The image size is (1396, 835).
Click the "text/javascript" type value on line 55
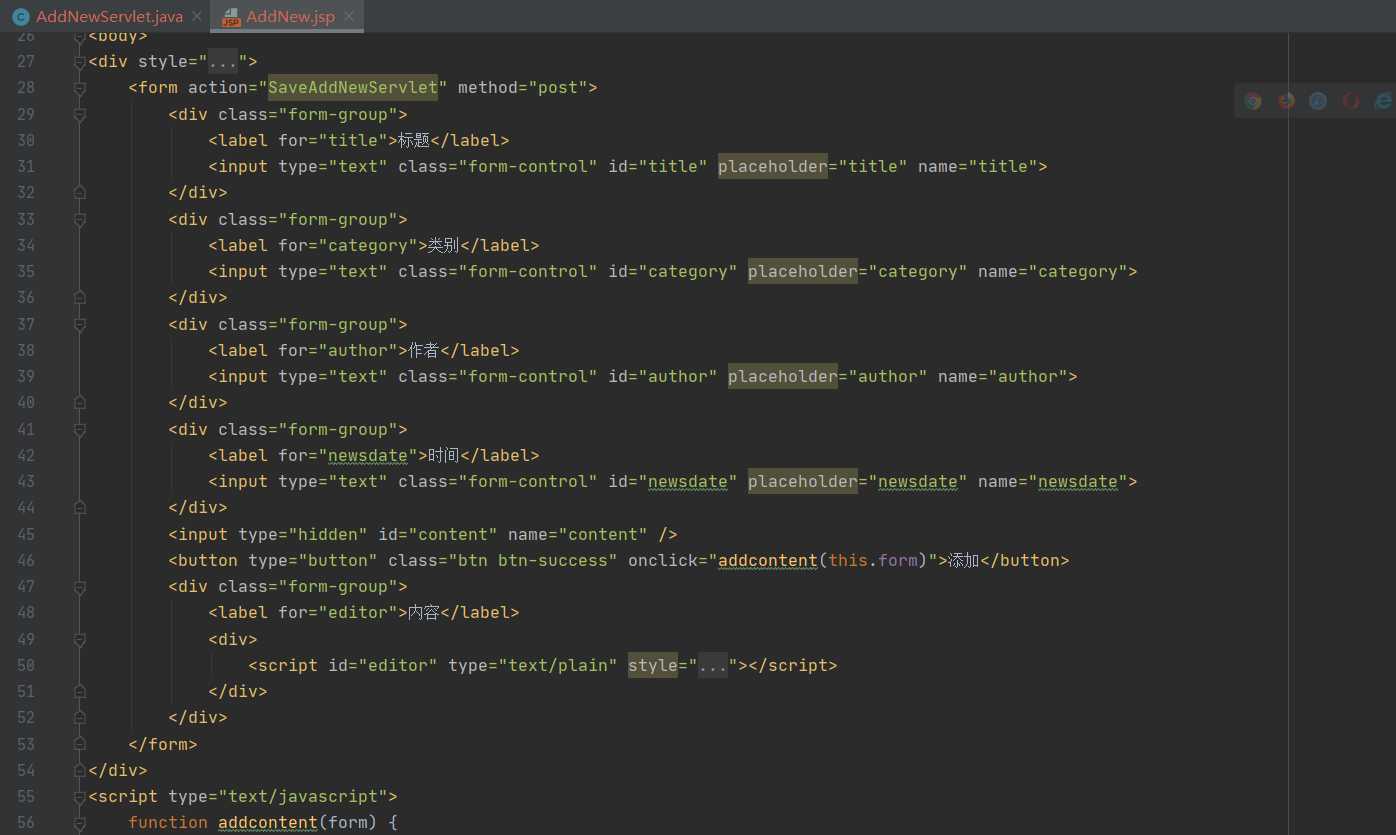pyautogui.click(x=303, y=796)
